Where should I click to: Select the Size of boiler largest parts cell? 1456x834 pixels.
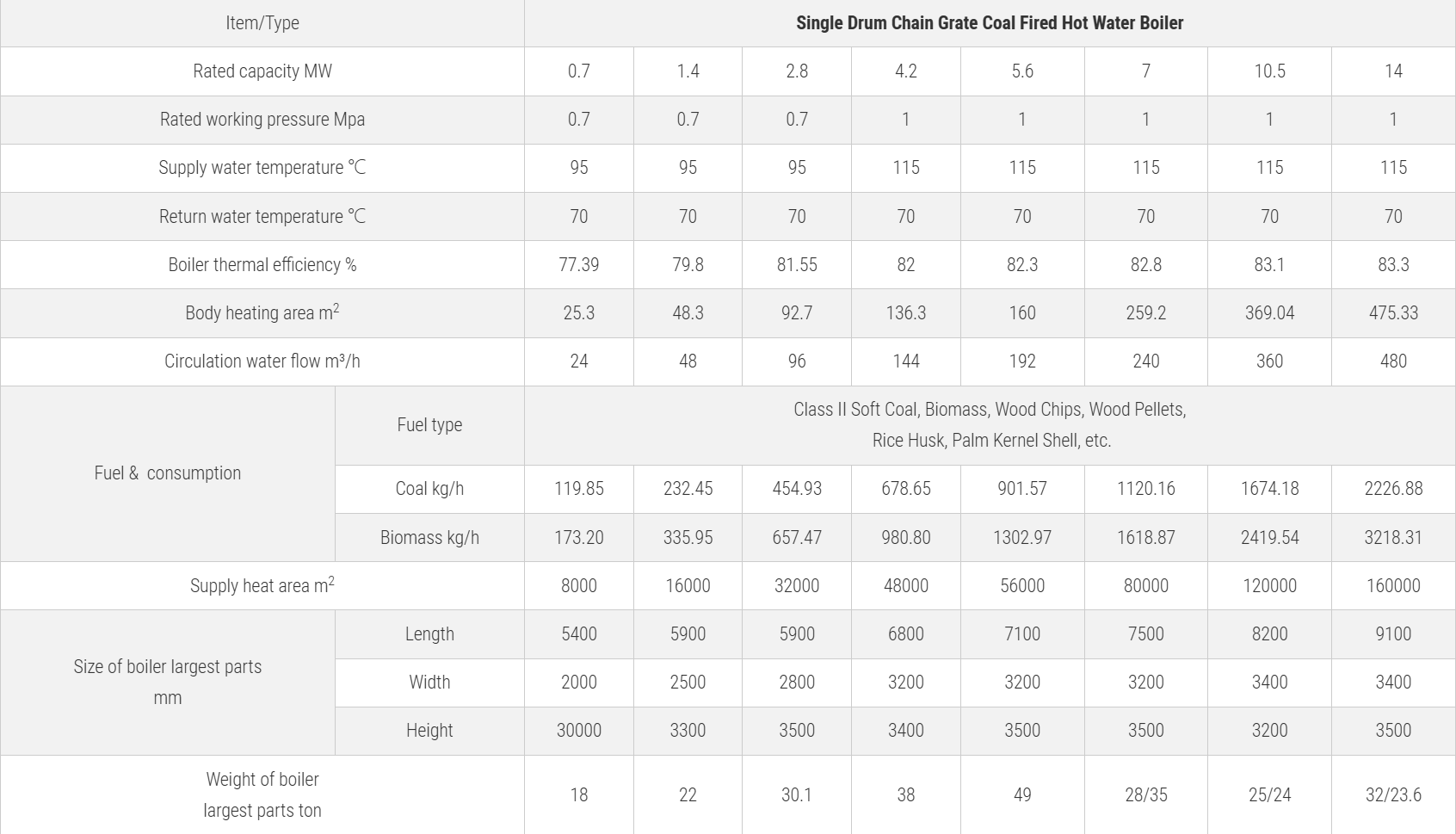168,682
